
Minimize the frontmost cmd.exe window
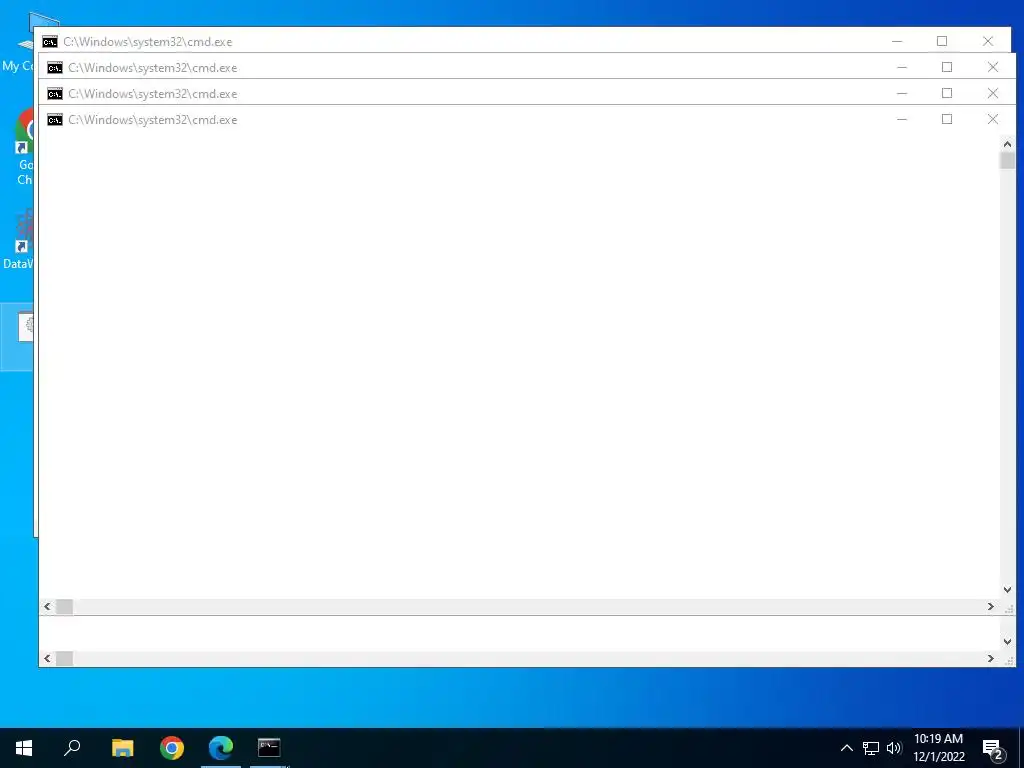point(902,120)
